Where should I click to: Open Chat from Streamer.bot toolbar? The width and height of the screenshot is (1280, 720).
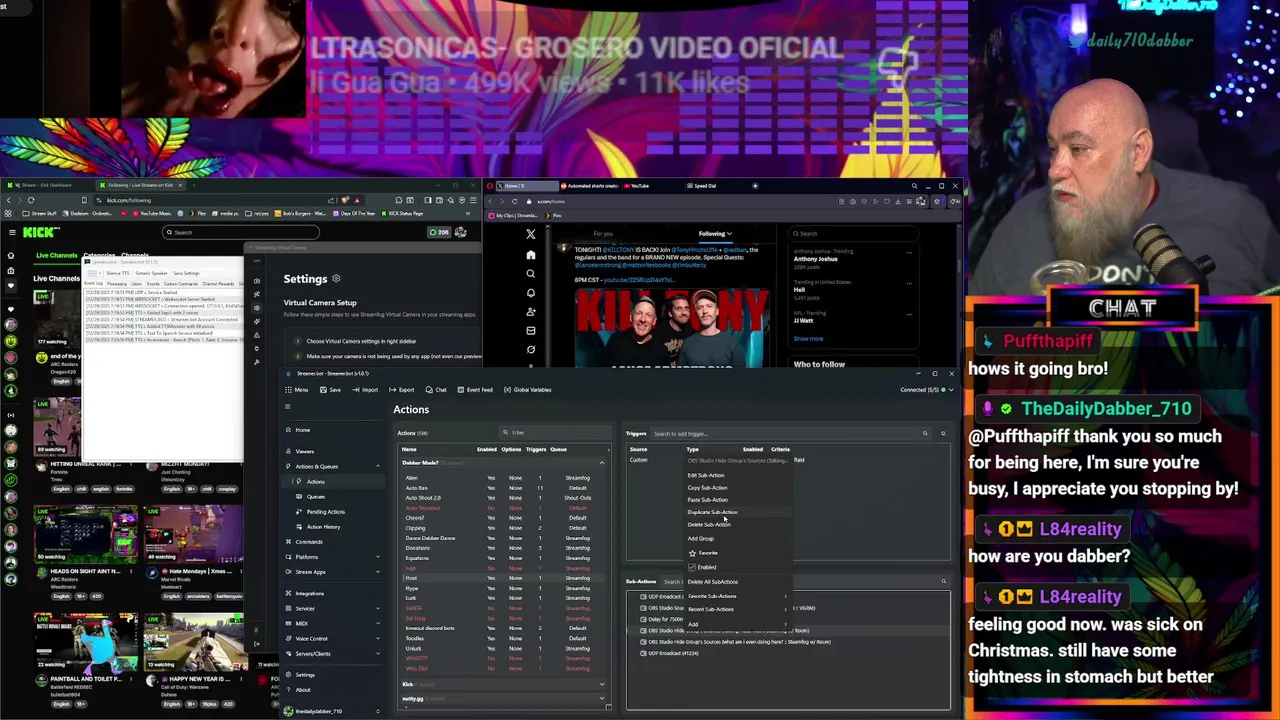click(436, 390)
